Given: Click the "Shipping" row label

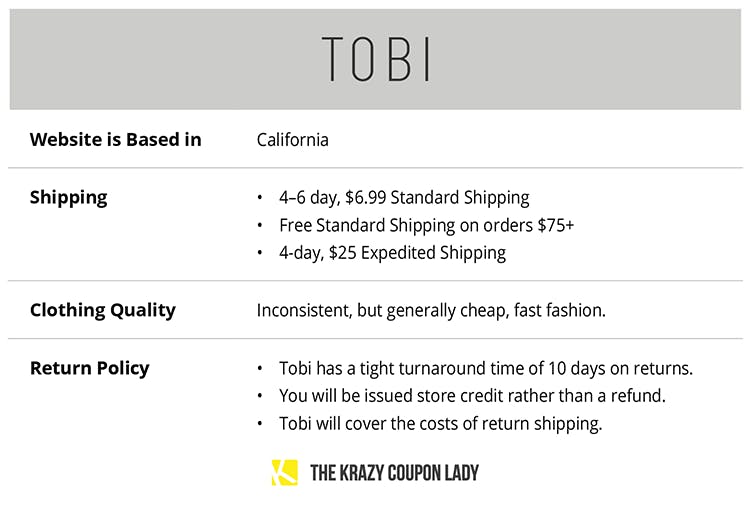Looking at the screenshot, I should (x=68, y=197).
